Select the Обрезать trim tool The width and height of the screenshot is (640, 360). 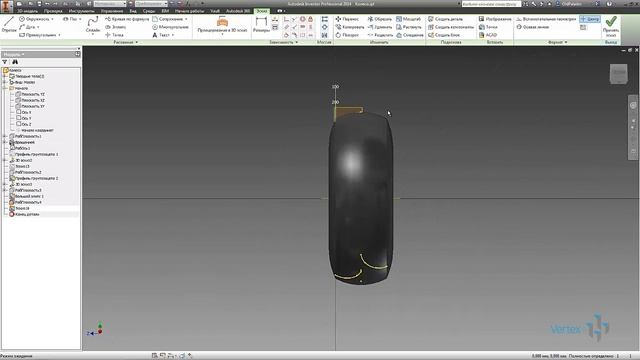pyautogui.click(x=380, y=19)
